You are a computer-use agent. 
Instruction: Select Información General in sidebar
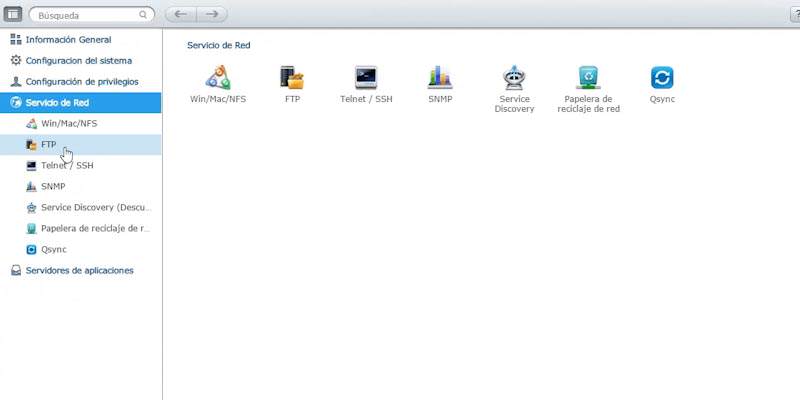[81, 39]
